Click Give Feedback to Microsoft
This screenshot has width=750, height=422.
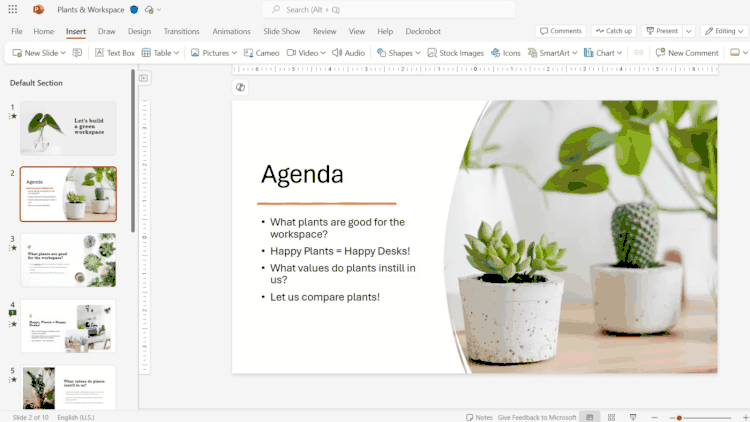537,416
